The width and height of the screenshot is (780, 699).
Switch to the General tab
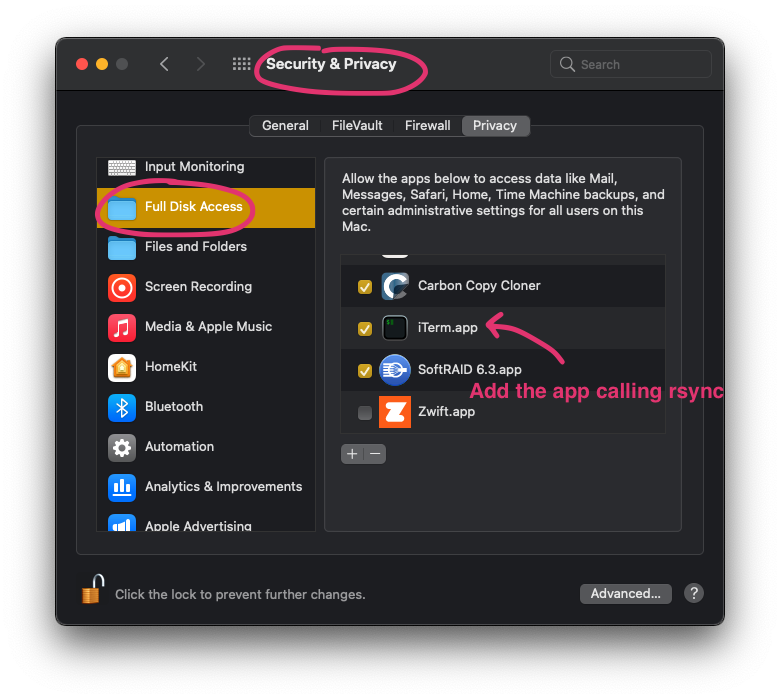tap(285, 125)
